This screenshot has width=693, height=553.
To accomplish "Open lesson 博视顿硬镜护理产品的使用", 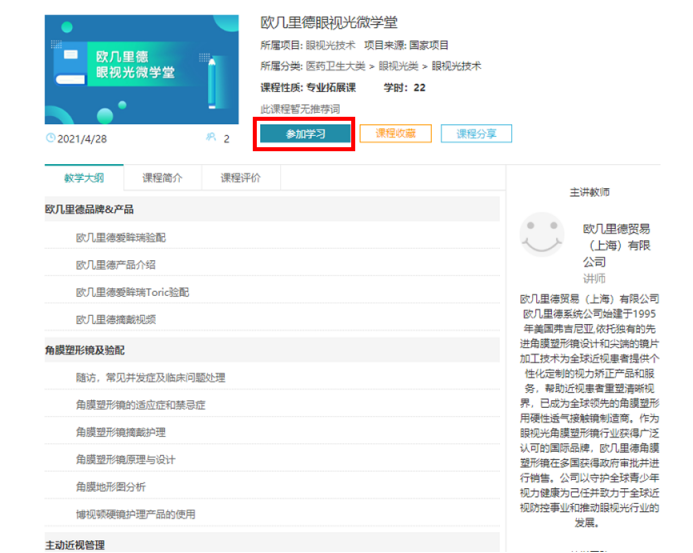I will pos(135,514).
